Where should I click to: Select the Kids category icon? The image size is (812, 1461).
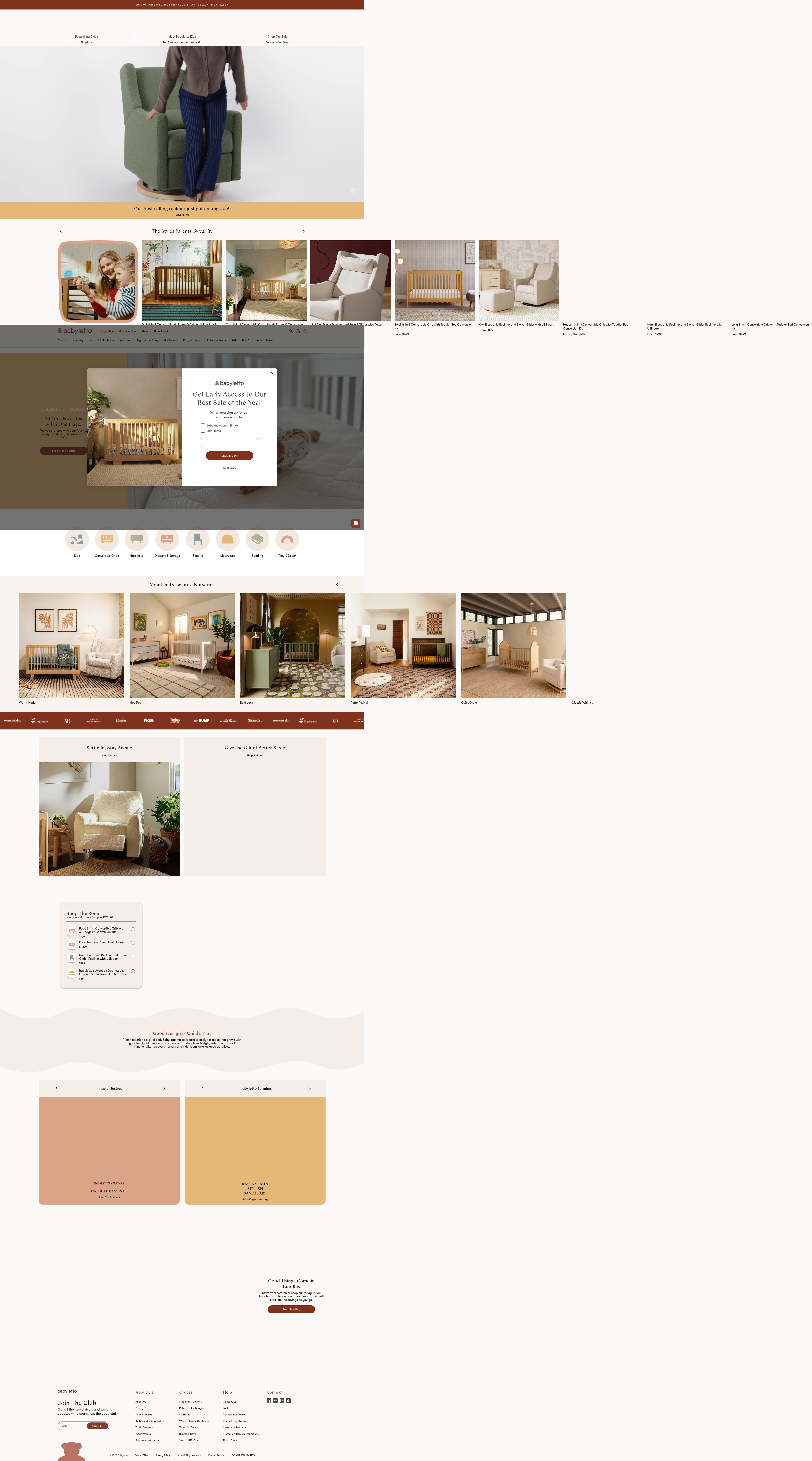pyautogui.click(x=77, y=539)
